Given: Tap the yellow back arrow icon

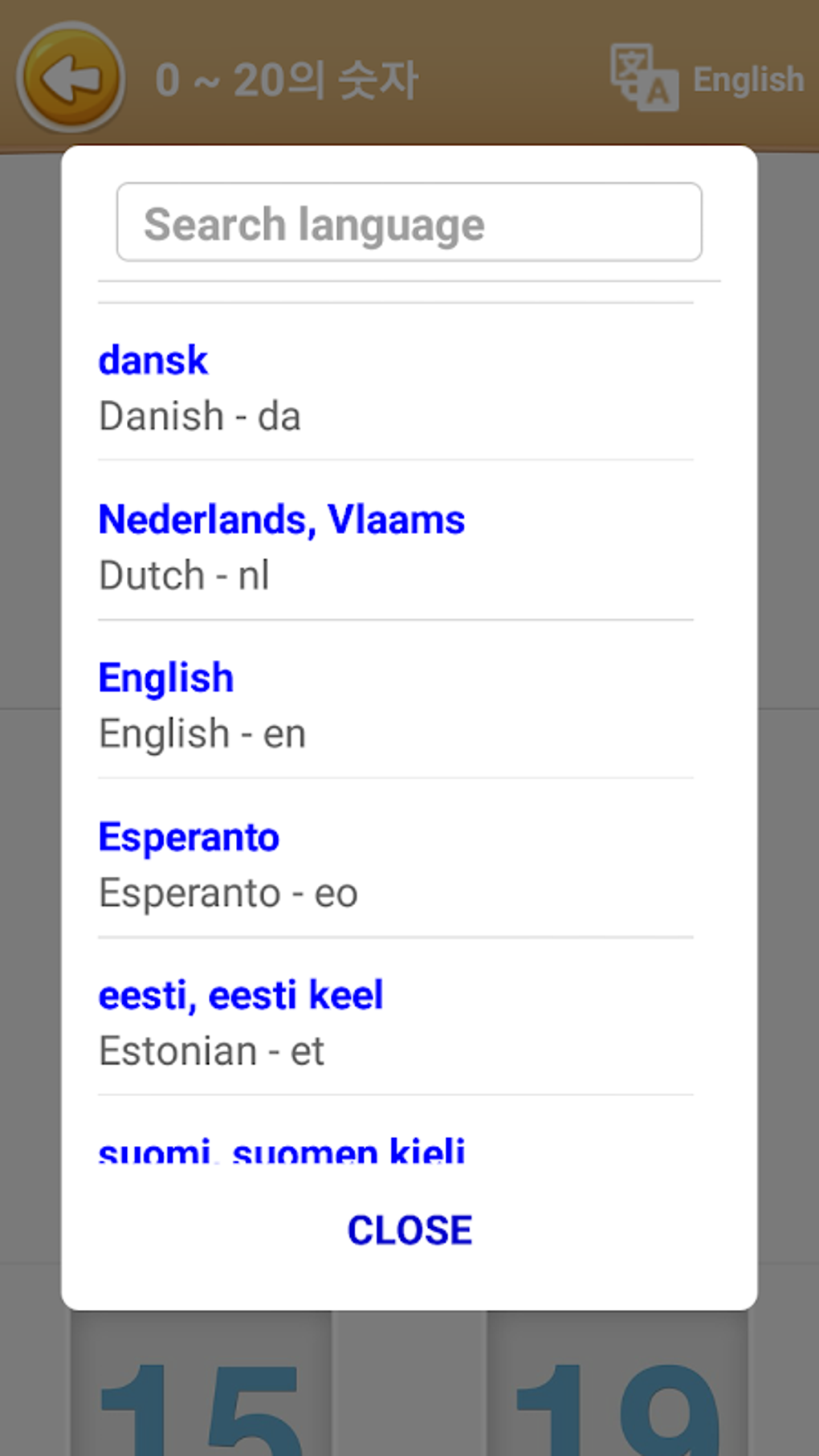Looking at the screenshot, I should pyautogui.click(x=71, y=78).
